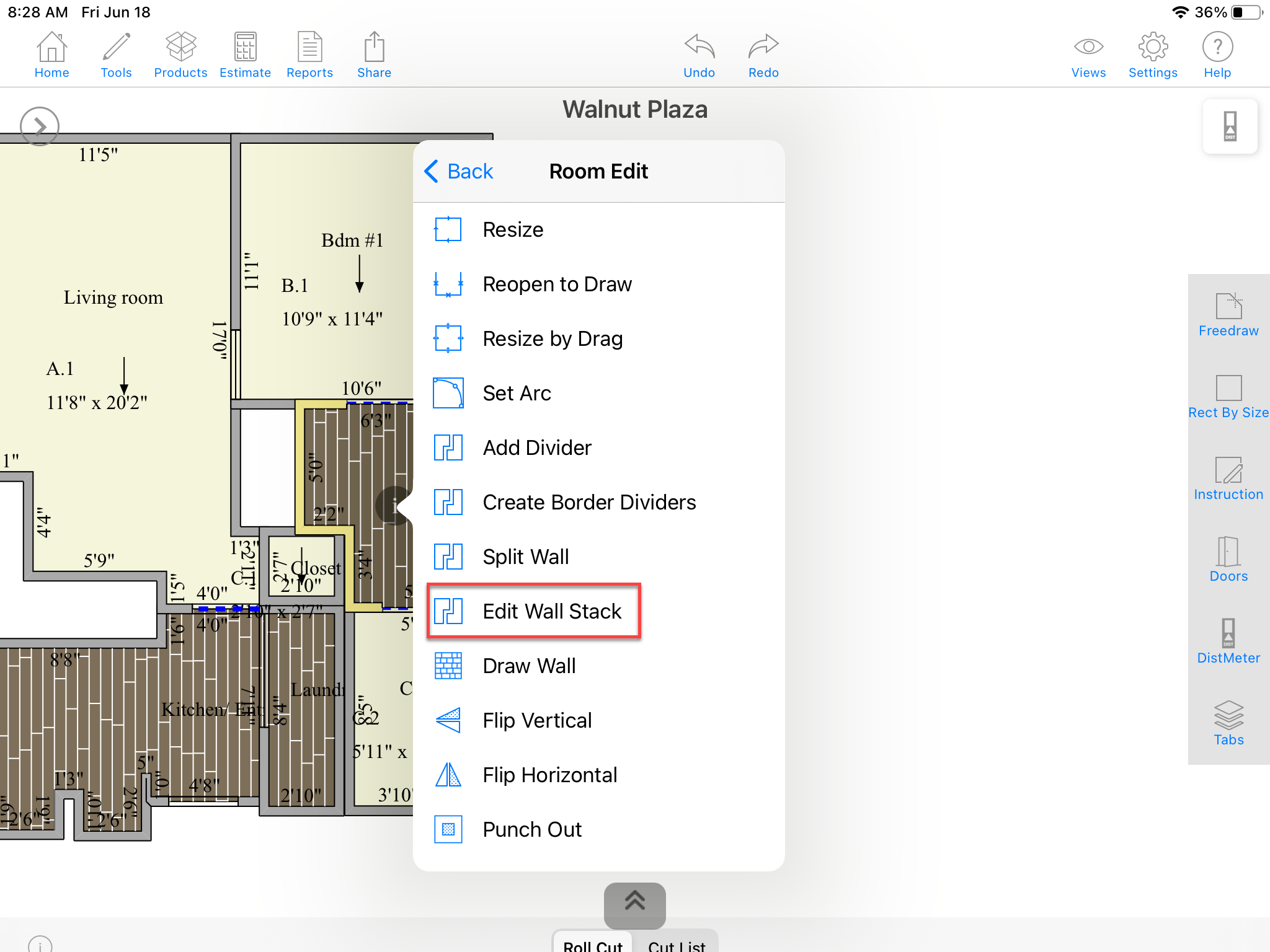Image resolution: width=1270 pixels, height=952 pixels.
Task: Select Flip Horizontal in Room Edit
Action: [x=549, y=775]
